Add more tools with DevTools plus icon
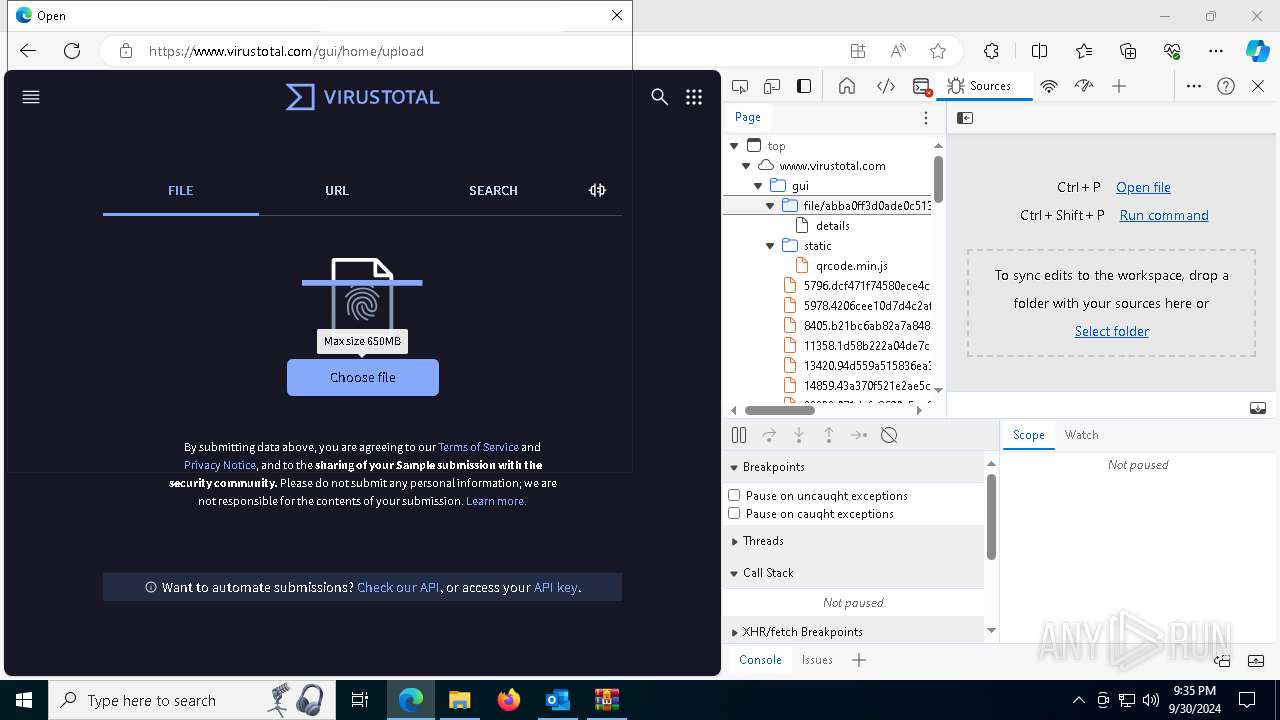The width and height of the screenshot is (1280, 720). click(1119, 86)
